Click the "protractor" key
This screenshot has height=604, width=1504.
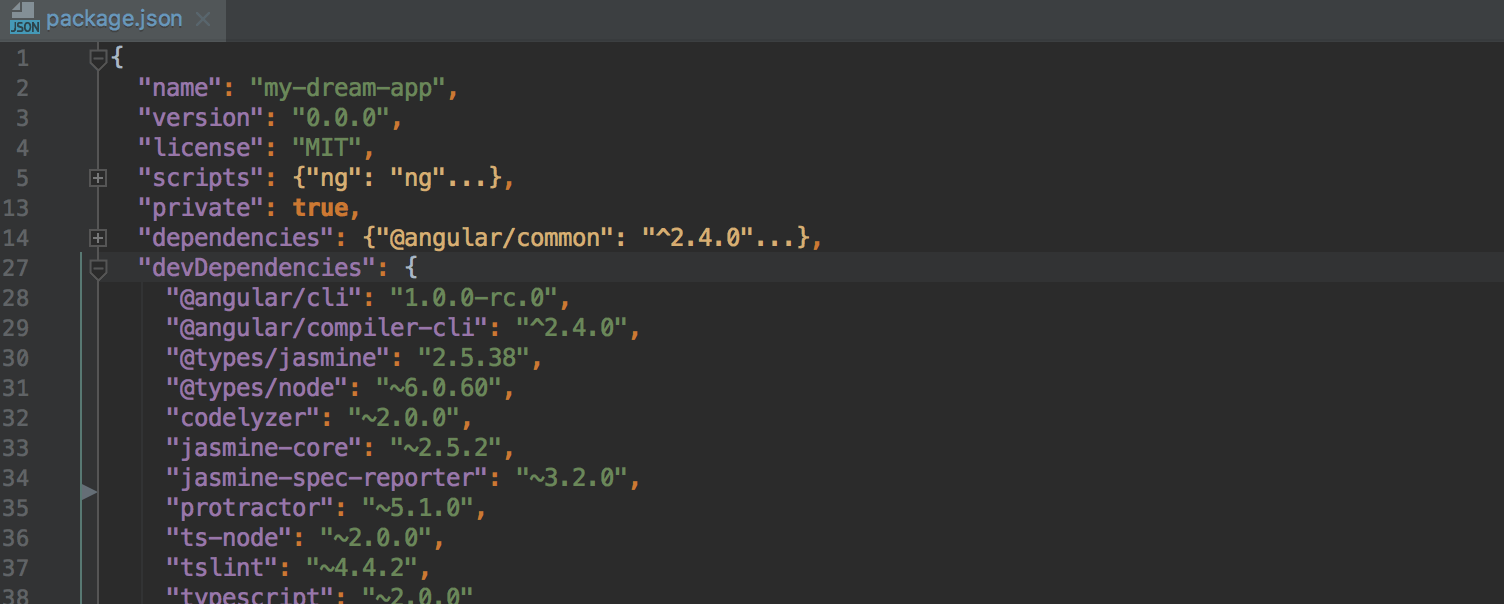coord(250,508)
